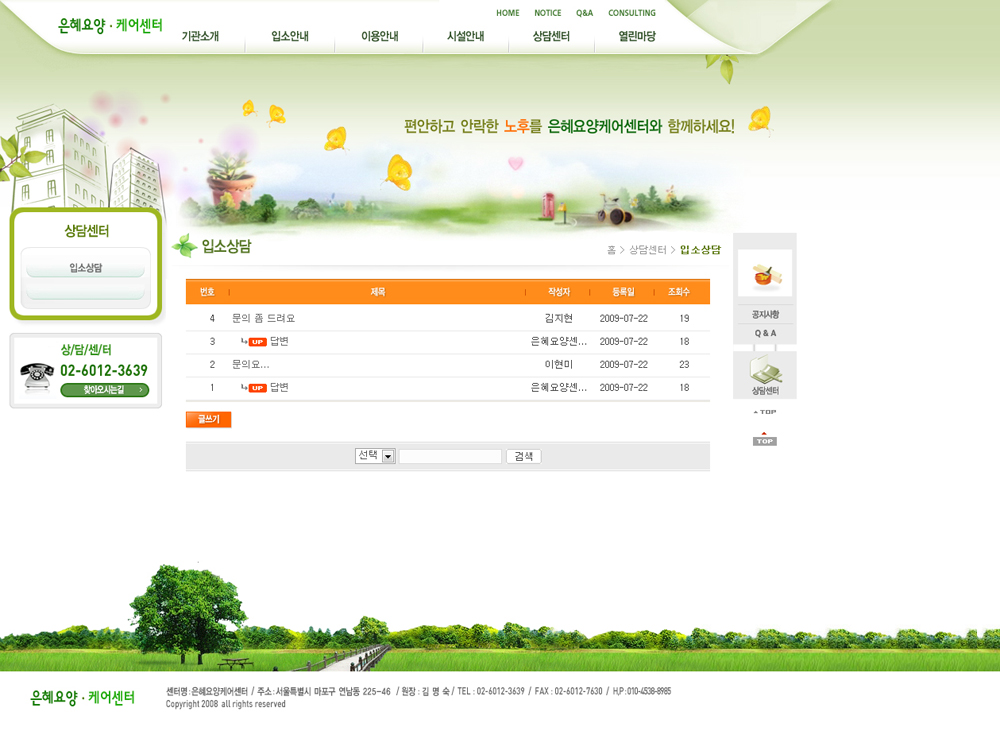Click the 상담센터 book icon in right sidebar

coord(765,373)
